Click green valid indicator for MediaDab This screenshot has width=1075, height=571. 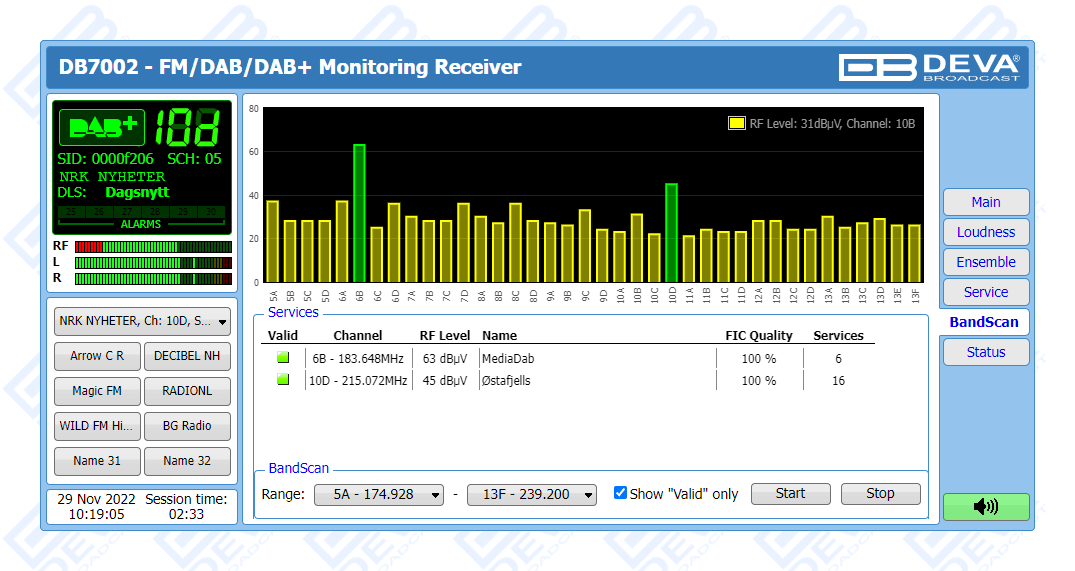pyautogui.click(x=283, y=358)
